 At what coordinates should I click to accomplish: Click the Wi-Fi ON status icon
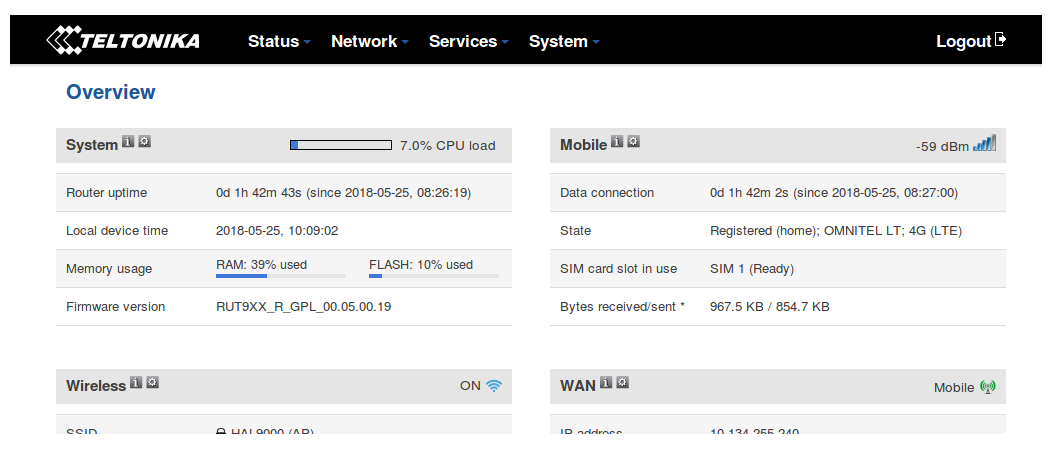click(x=494, y=385)
